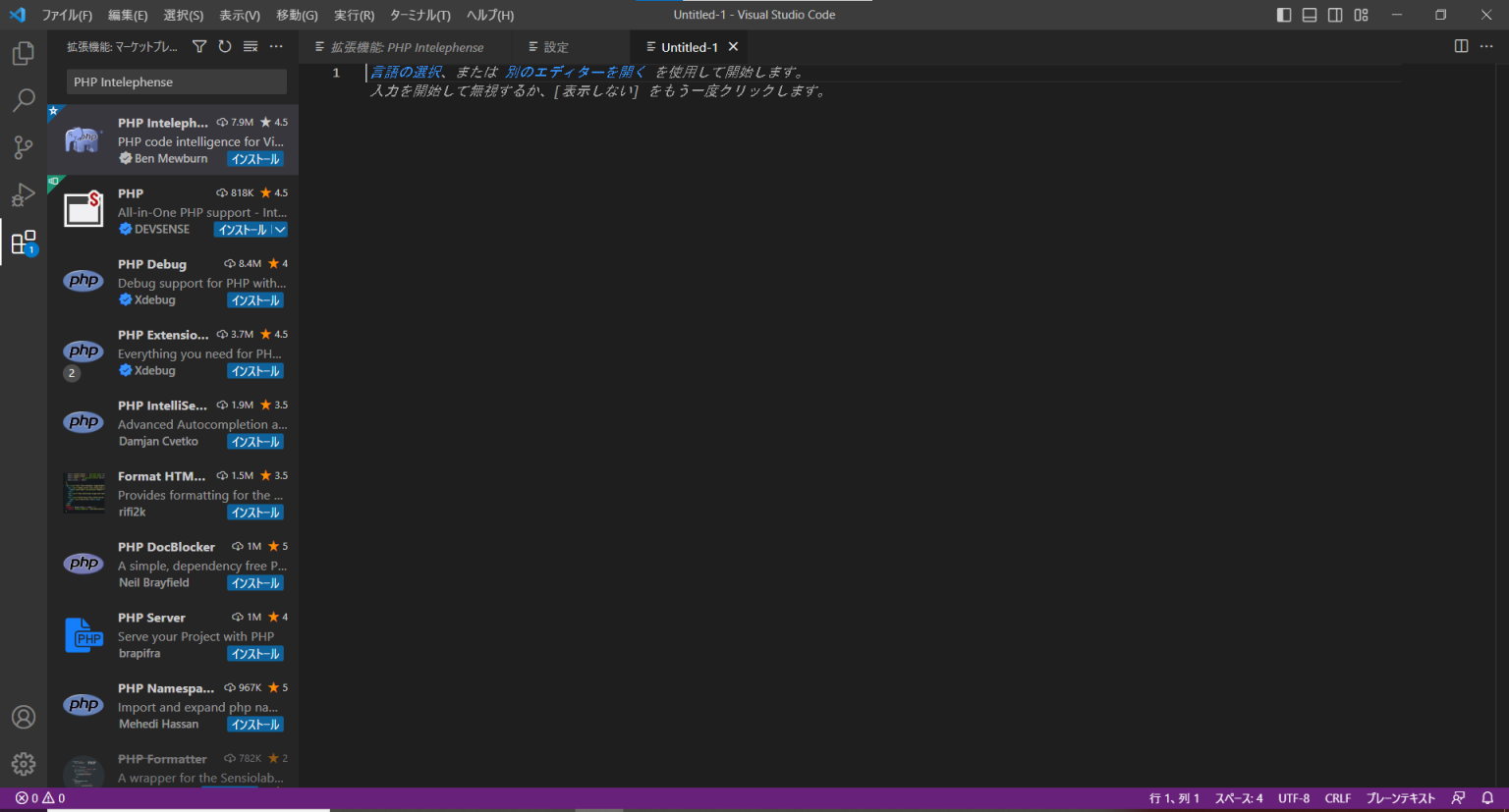
Task: Select the Search icon in the activity bar
Action: (x=24, y=100)
